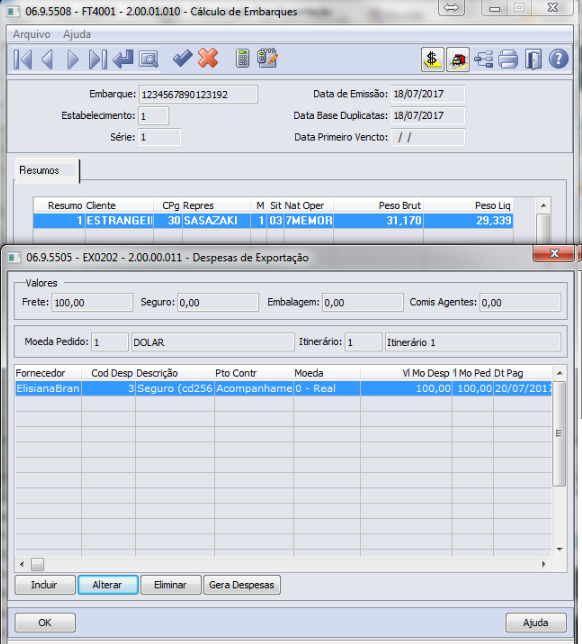Viewport: 582px width, 644px height.
Task: Go to first record toolbar icon
Action: (23, 59)
